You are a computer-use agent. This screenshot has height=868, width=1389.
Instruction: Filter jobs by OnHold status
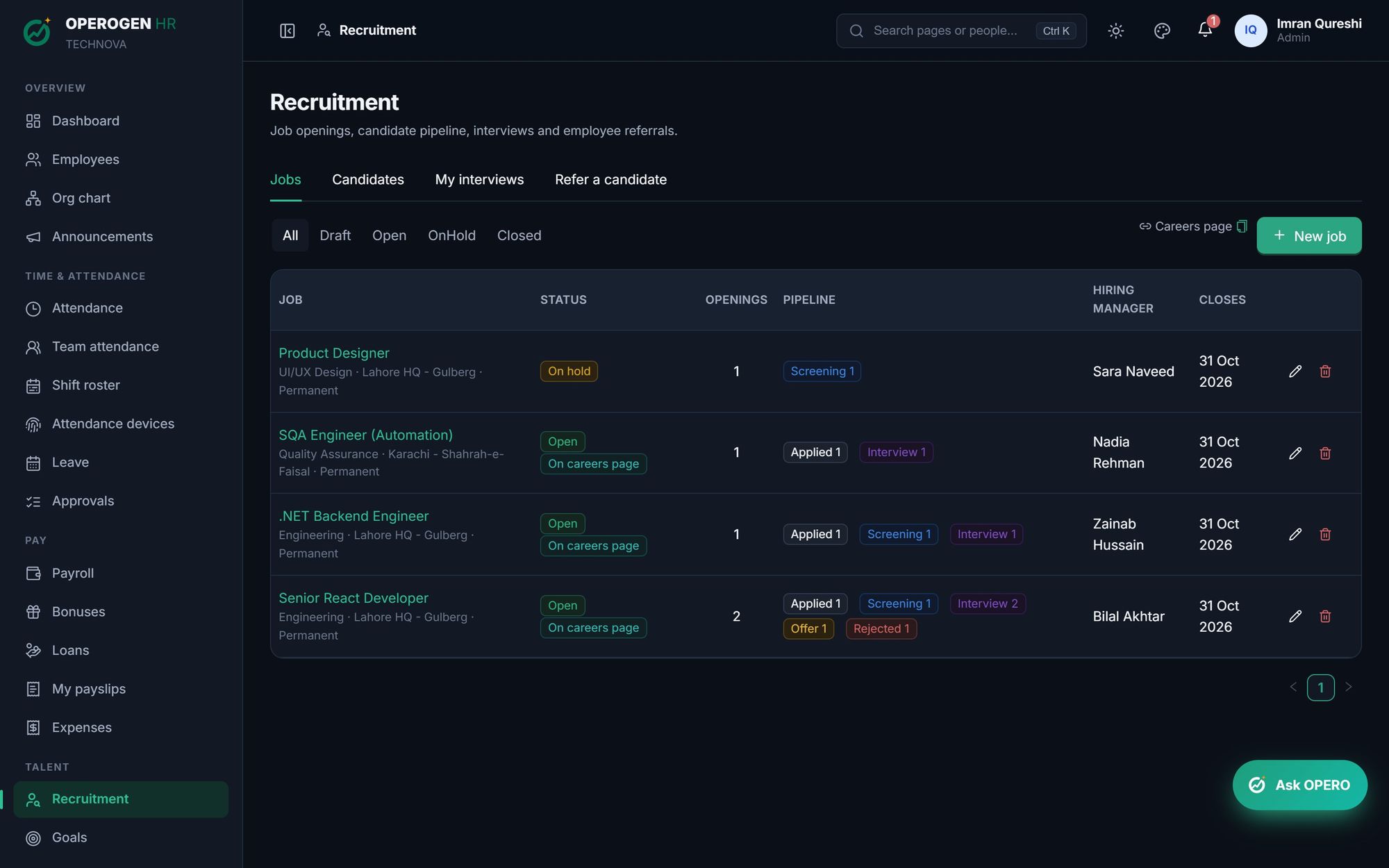pyautogui.click(x=451, y=235)
